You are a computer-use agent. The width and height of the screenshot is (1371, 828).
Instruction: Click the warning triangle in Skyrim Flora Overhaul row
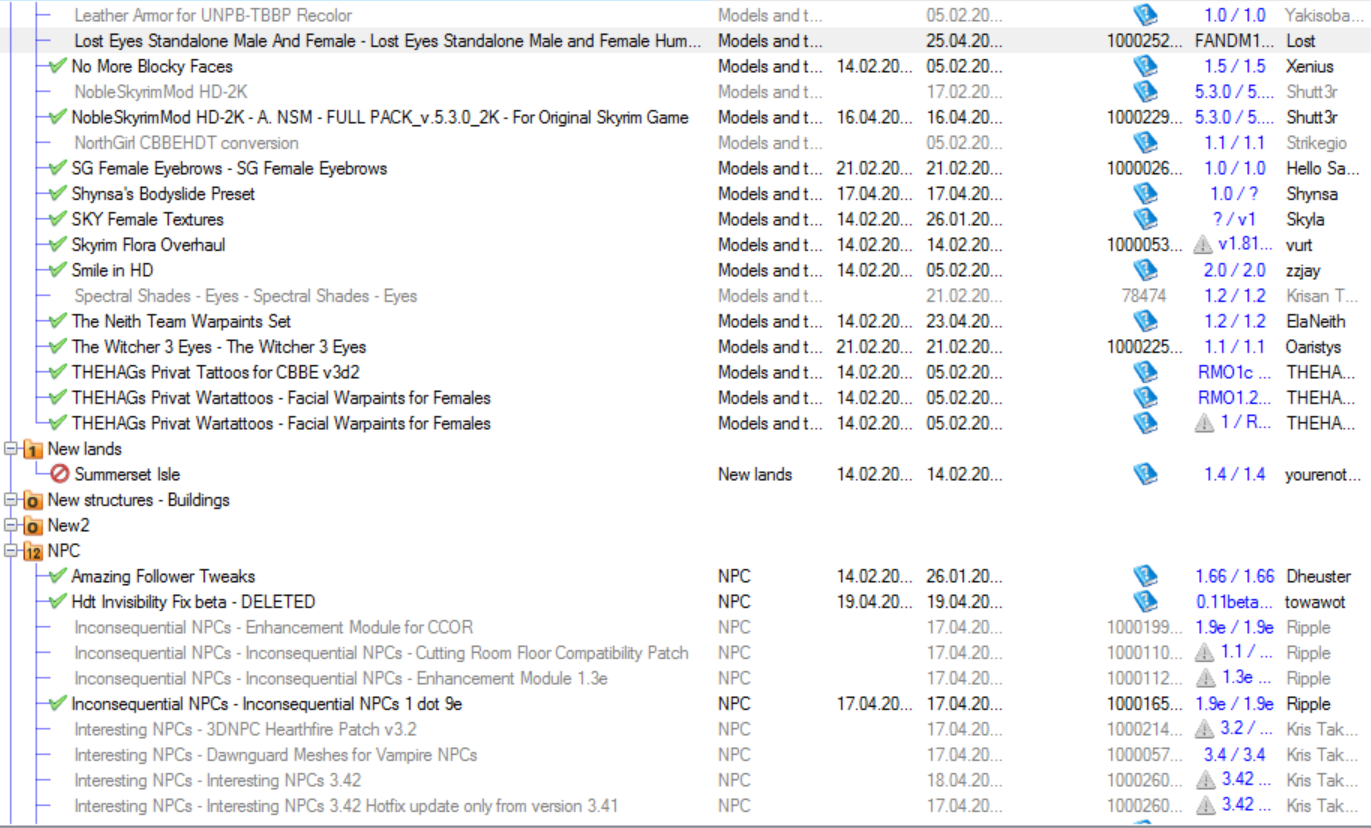click(x=1204, y=245)
